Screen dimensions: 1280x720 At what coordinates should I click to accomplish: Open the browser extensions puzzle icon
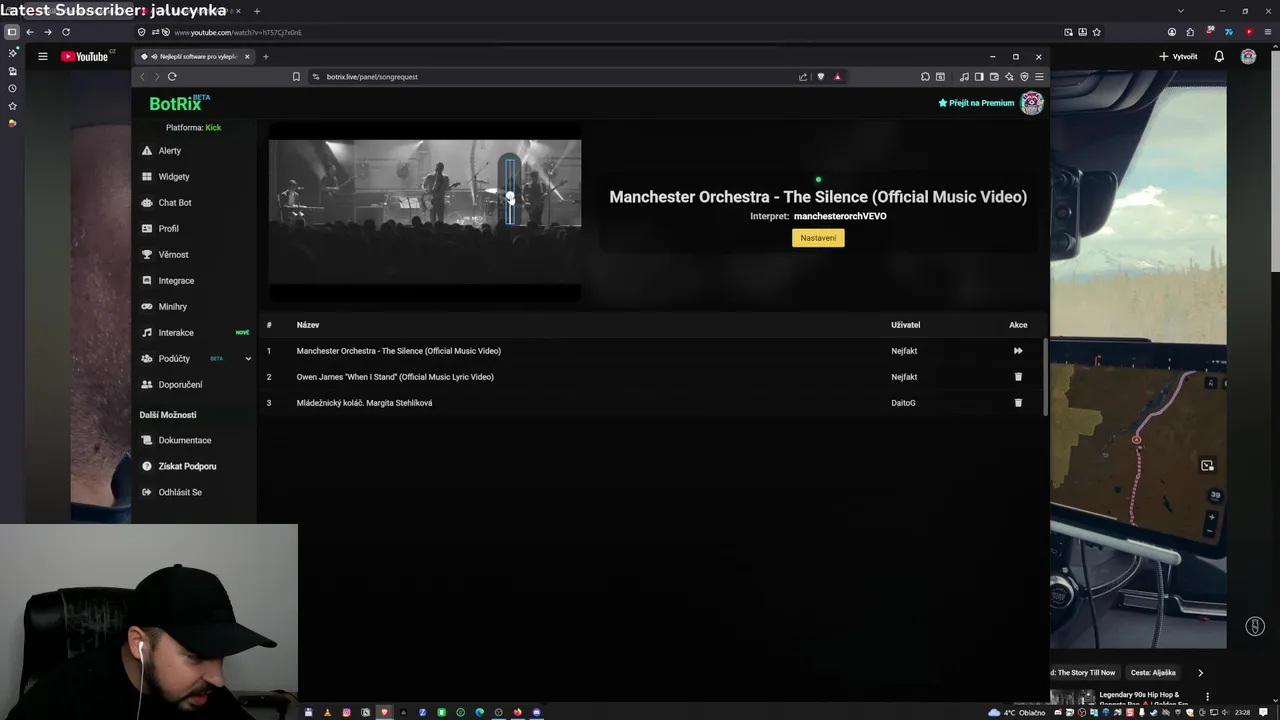click(x=925, y=77)
